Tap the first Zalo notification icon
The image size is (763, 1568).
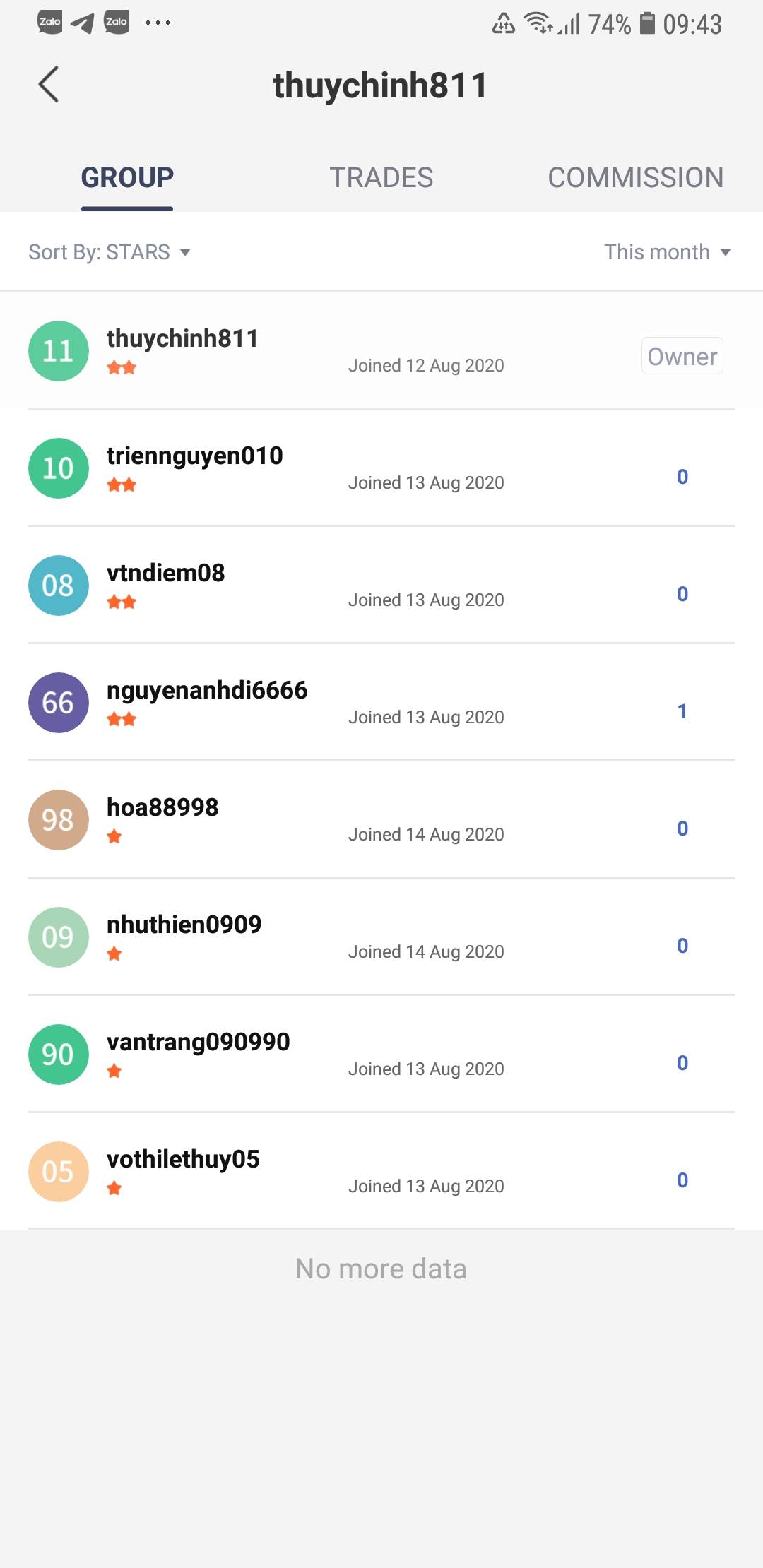click(x=49, y=22)
